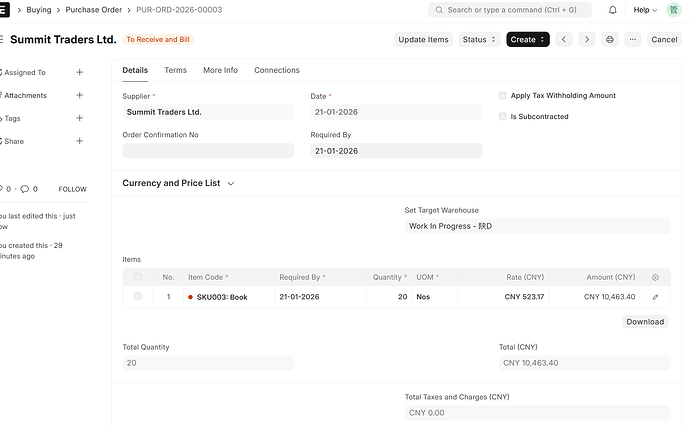Tick the Is Subcontracted checkbox
This screenshot has width=690, height=426.
(x=503, y=117)
